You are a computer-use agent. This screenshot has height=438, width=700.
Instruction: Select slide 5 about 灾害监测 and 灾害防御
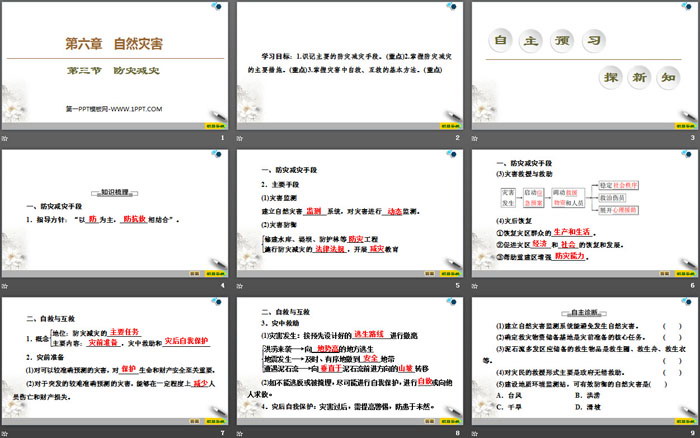tap(350, 212)
